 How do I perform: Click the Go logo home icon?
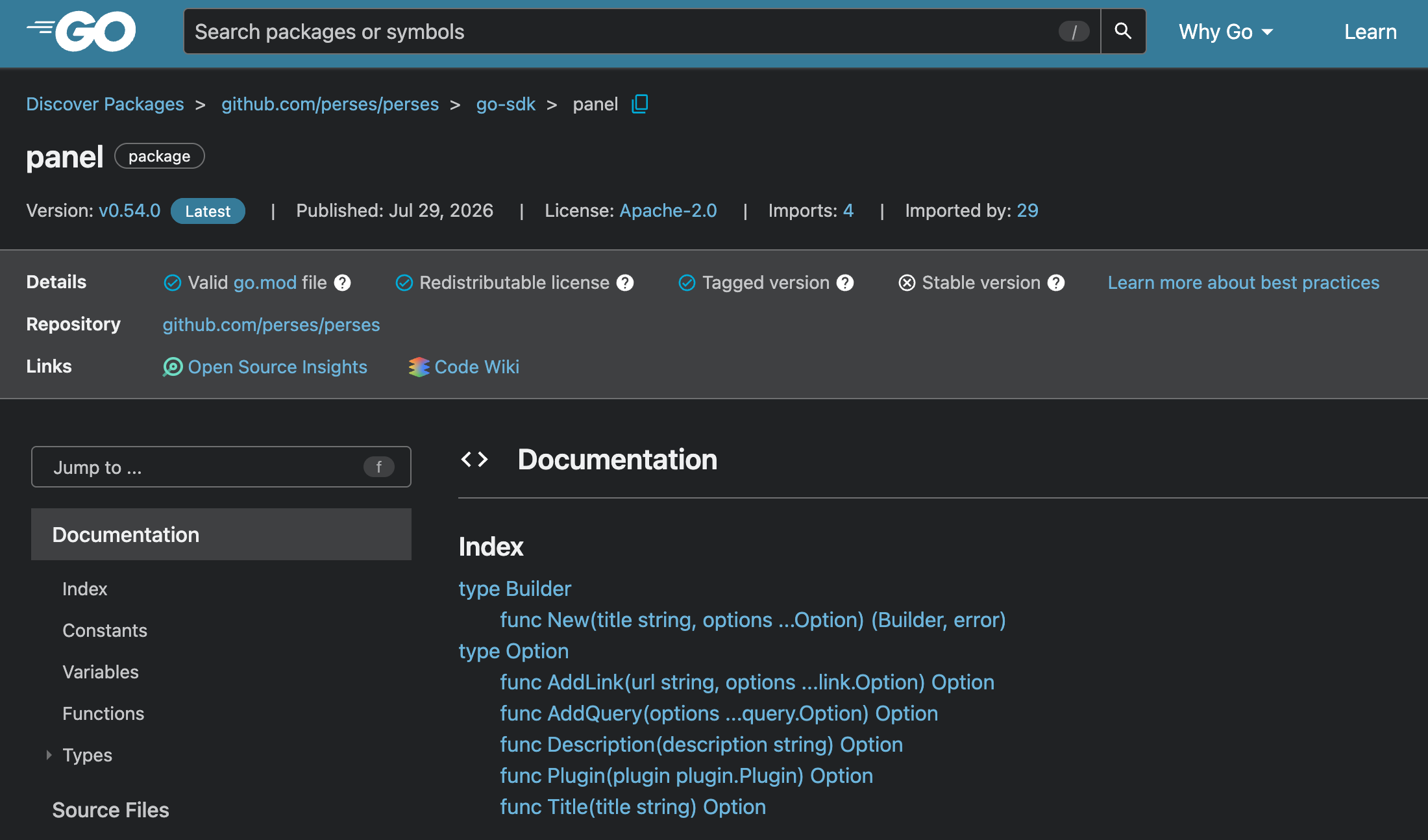click(81, 31)
